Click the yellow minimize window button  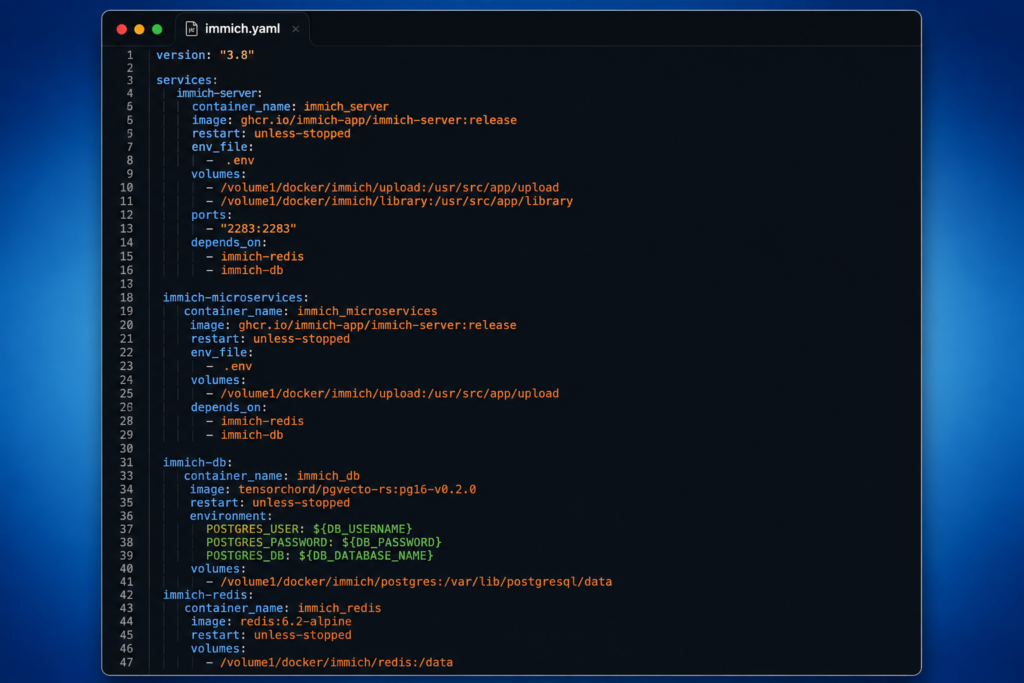[139, 29]
